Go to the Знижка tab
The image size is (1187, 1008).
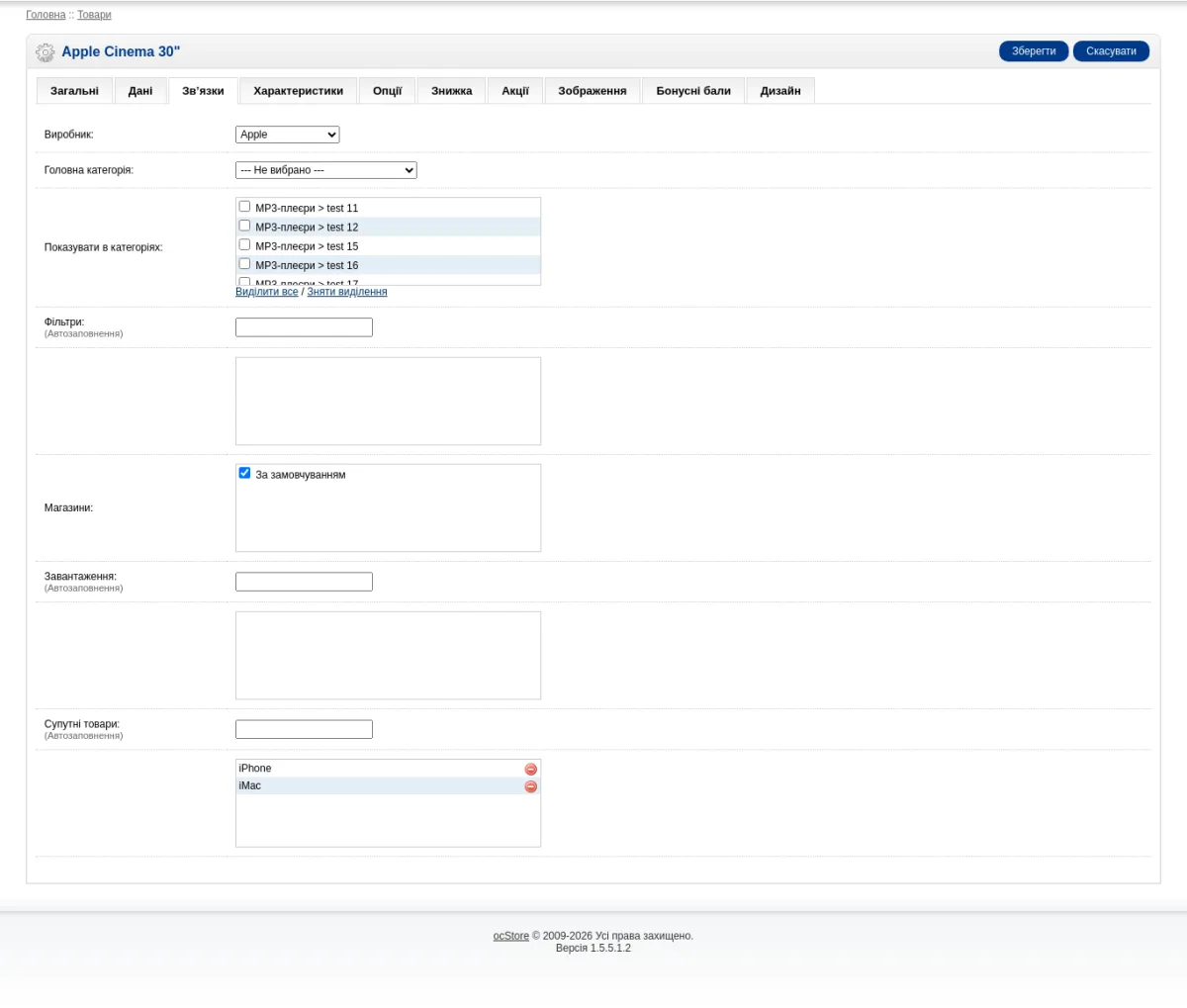click(x=451, y=91)
